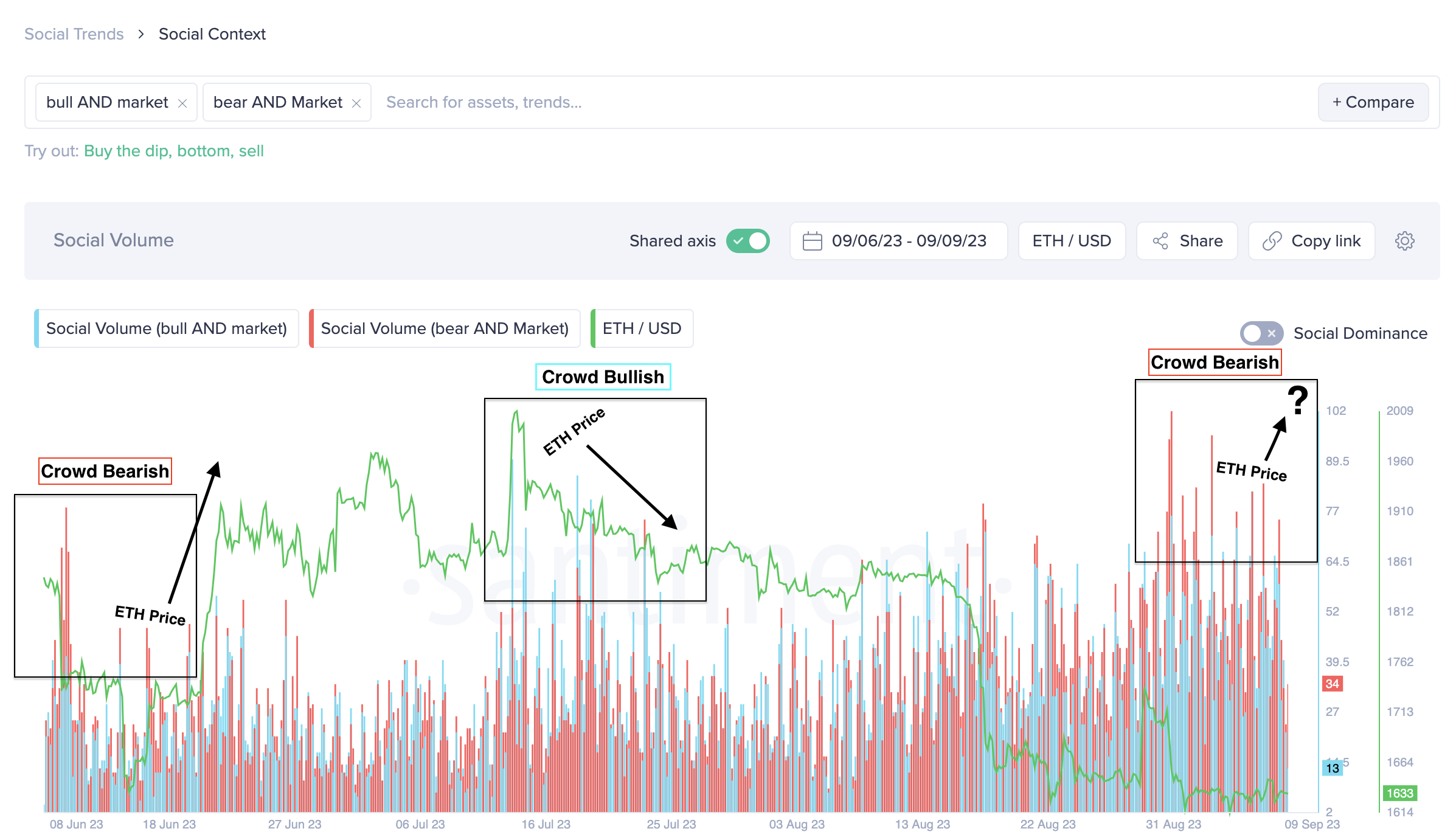
Task: Click the chain link copy icon
Action: 1272,241
